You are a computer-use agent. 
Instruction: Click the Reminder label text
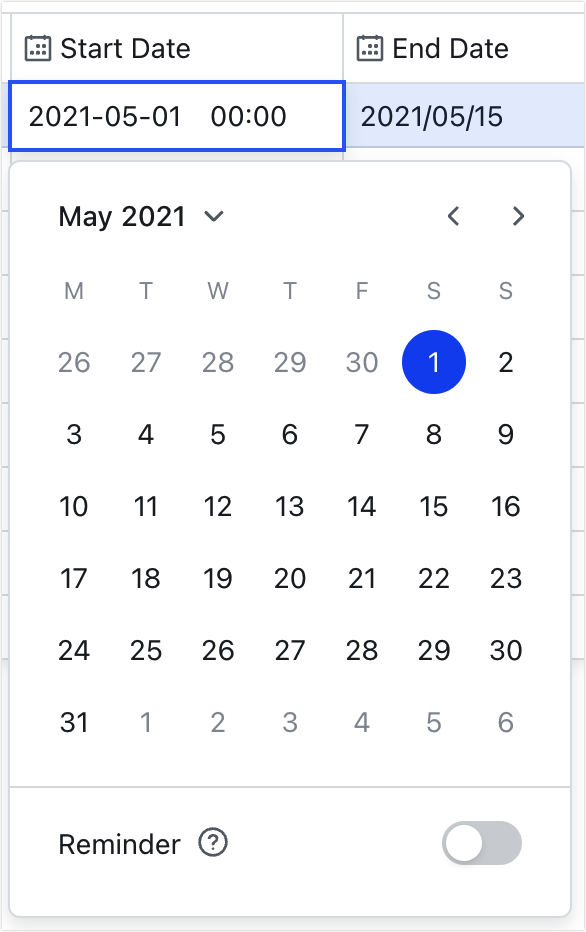pos(119,843)
